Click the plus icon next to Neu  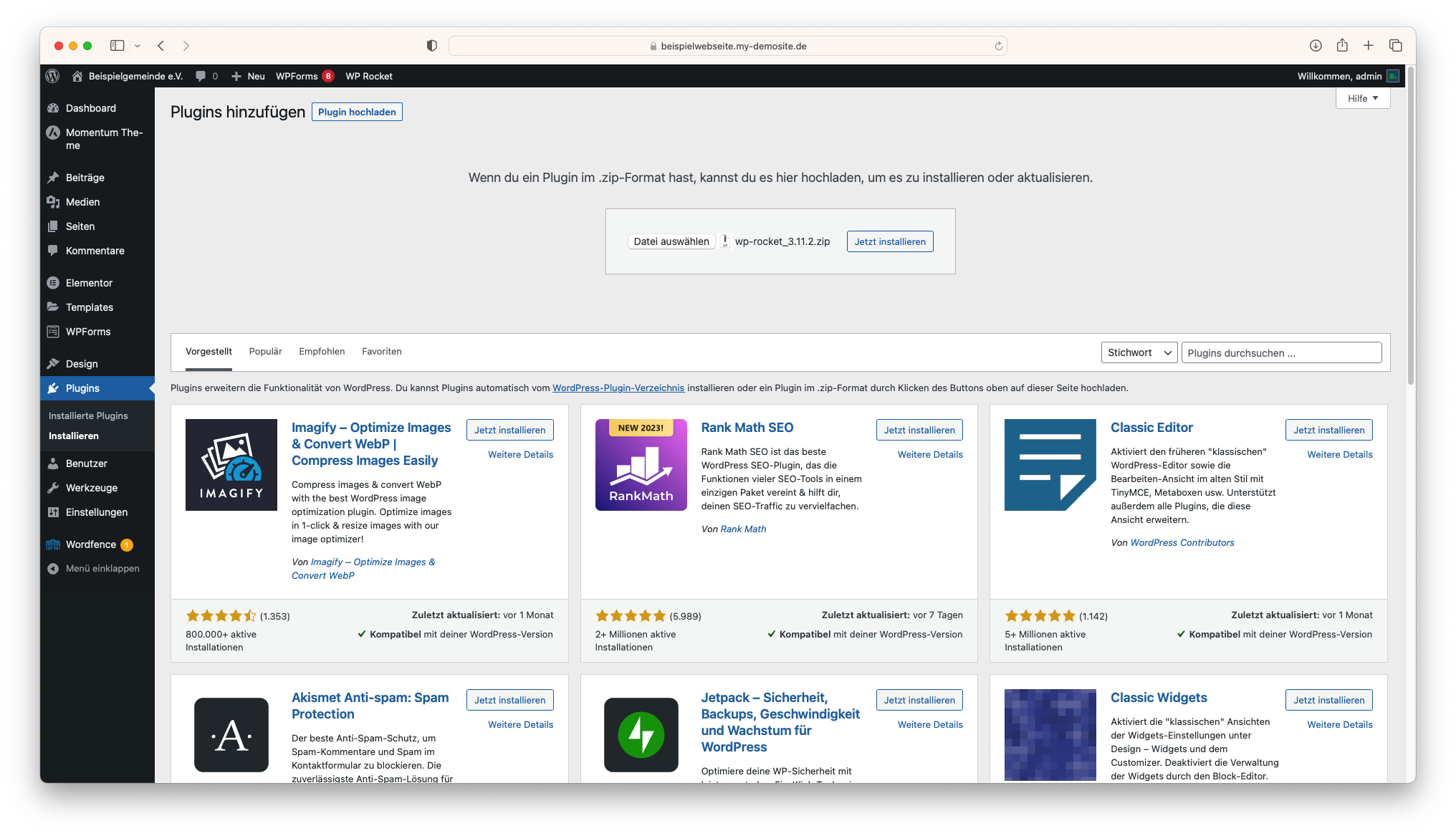coord(236,76)
